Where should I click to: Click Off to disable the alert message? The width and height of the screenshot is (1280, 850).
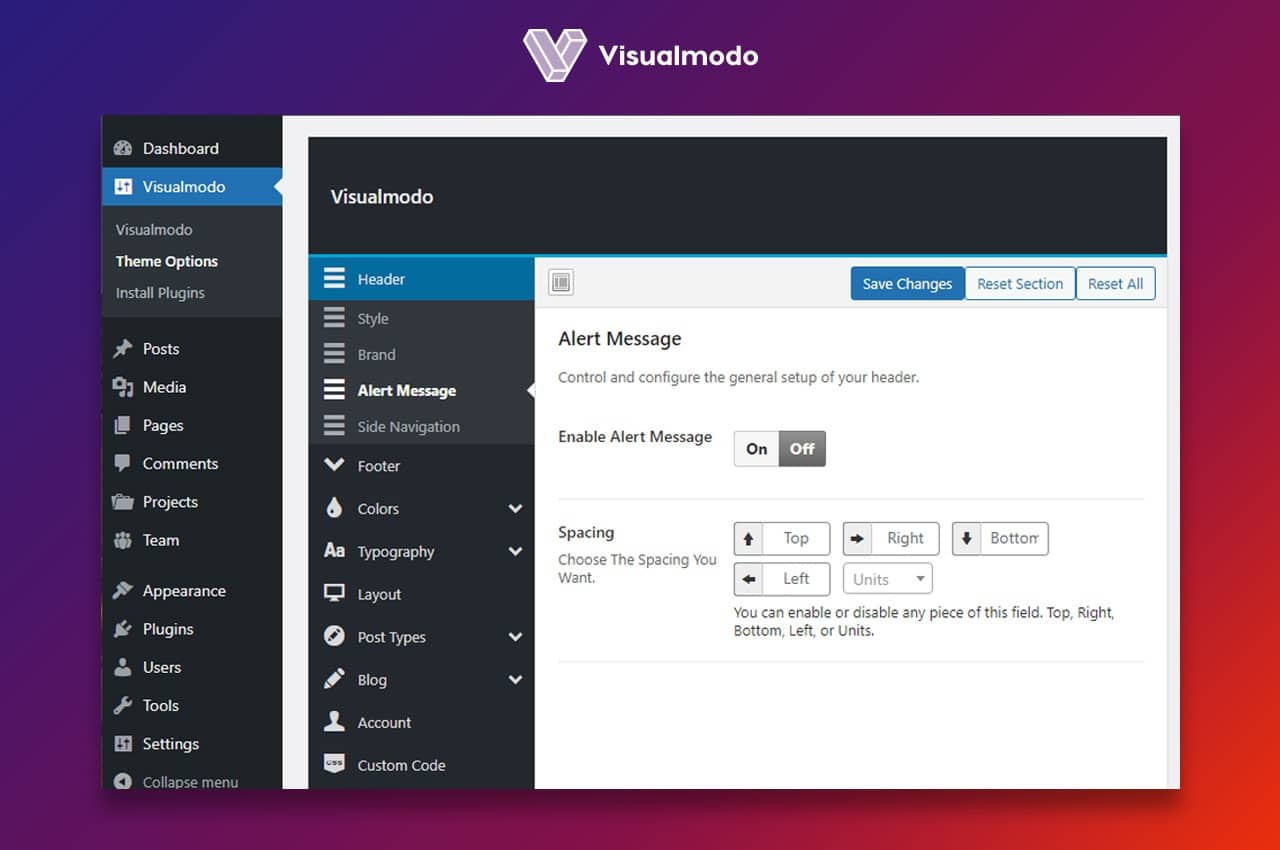pos(802,448)
